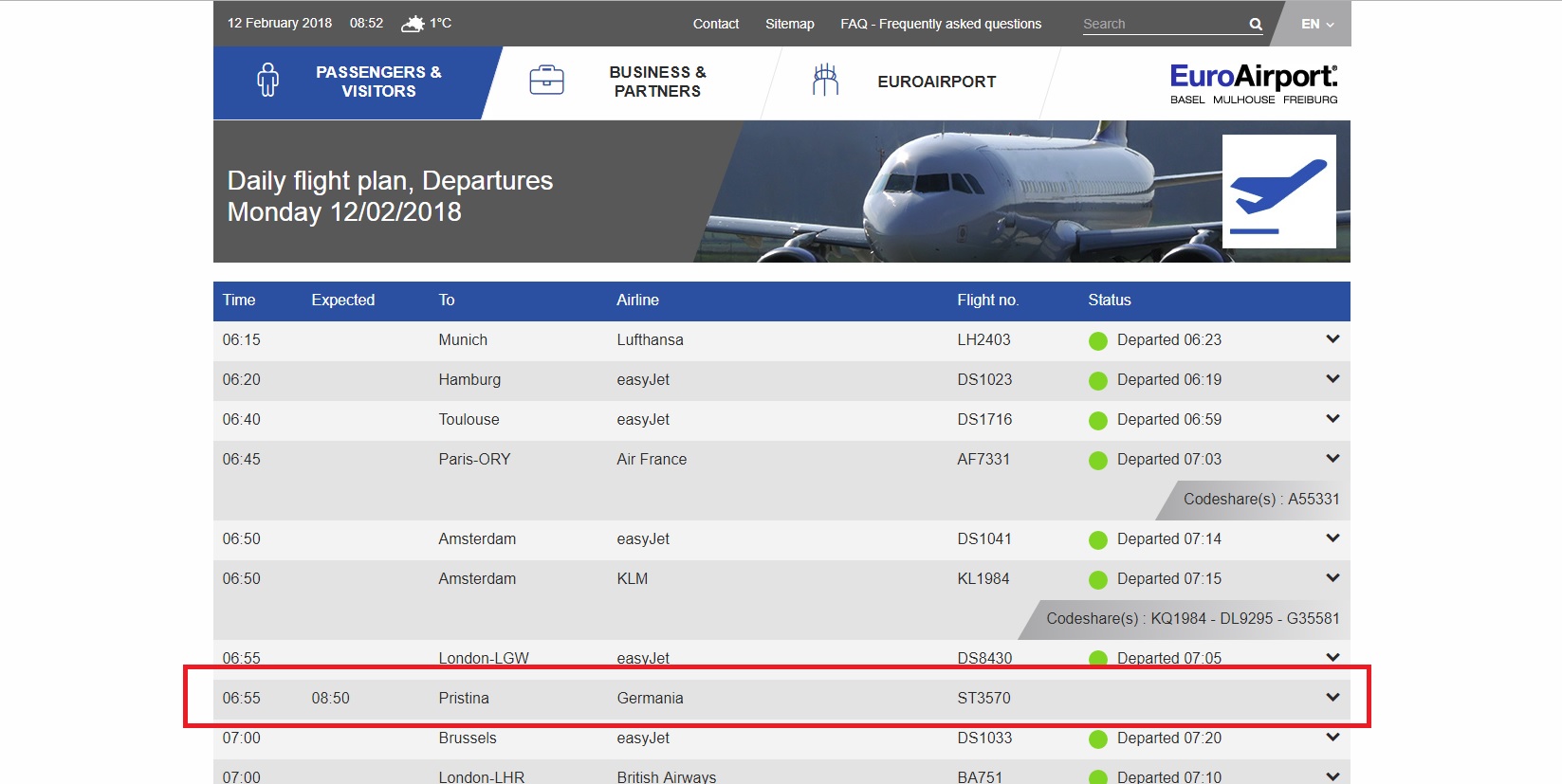This screenshot has width=1562, height=784.
Task: Open FAQ - Frequently asked questions
Action: [941, 24]
